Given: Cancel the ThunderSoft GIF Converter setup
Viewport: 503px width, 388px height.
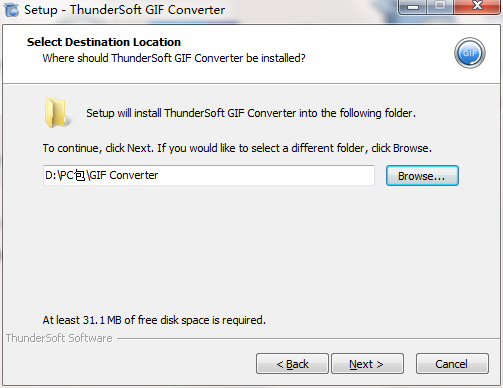Looking at the screenshot, I should (452, 364).
